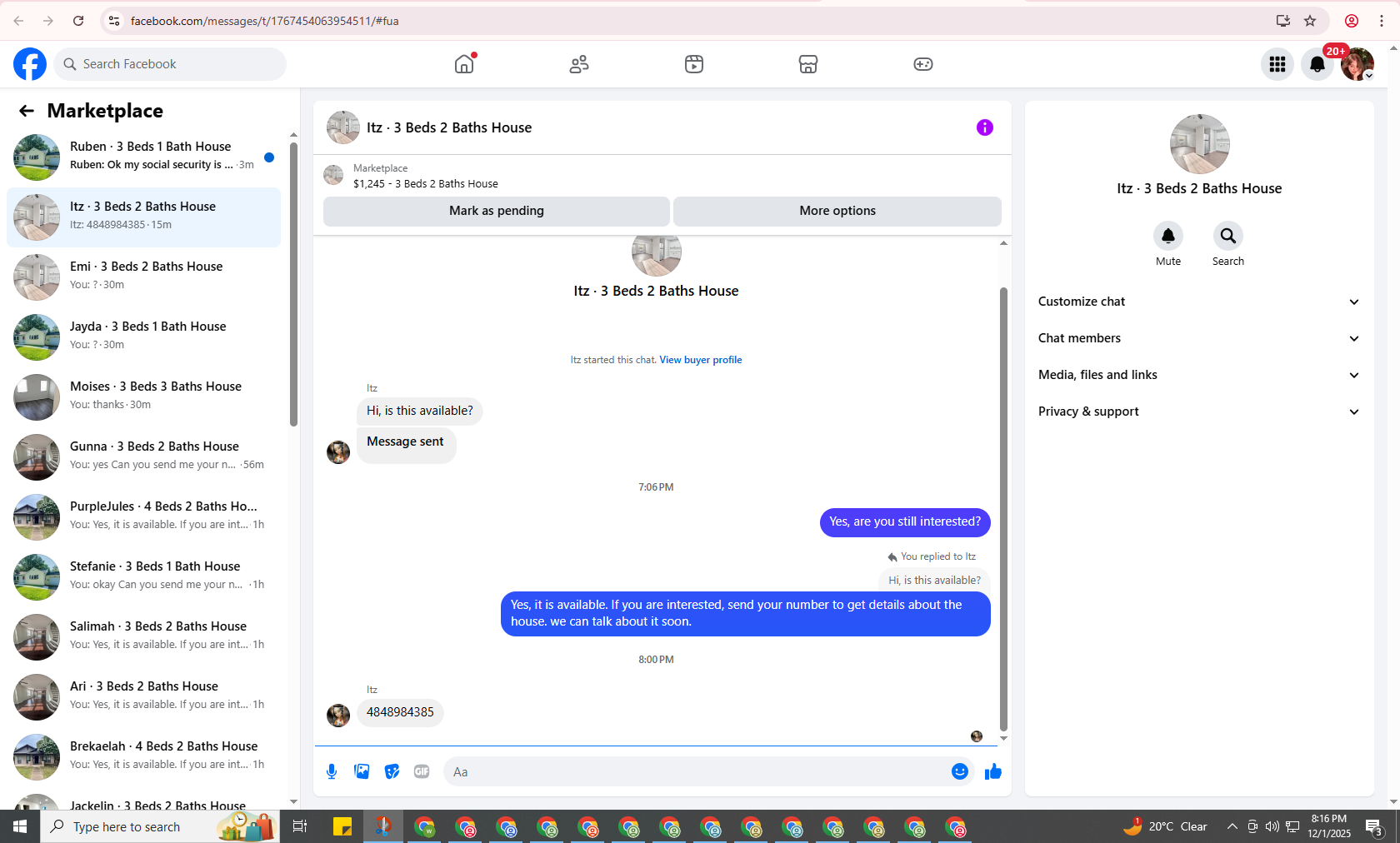
Task: Click the chat messages scrollbar
Action: click(1003, 508)
